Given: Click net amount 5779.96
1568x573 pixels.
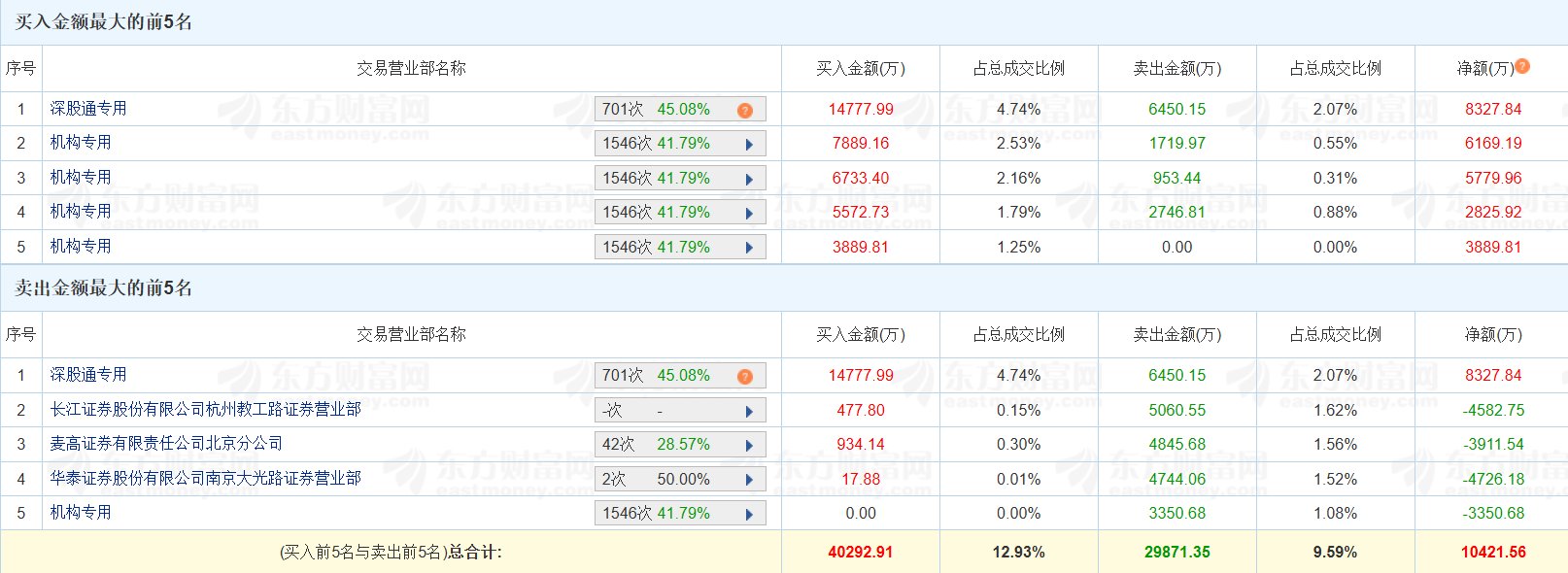Looking at the screenshot, I should 1493,178.
